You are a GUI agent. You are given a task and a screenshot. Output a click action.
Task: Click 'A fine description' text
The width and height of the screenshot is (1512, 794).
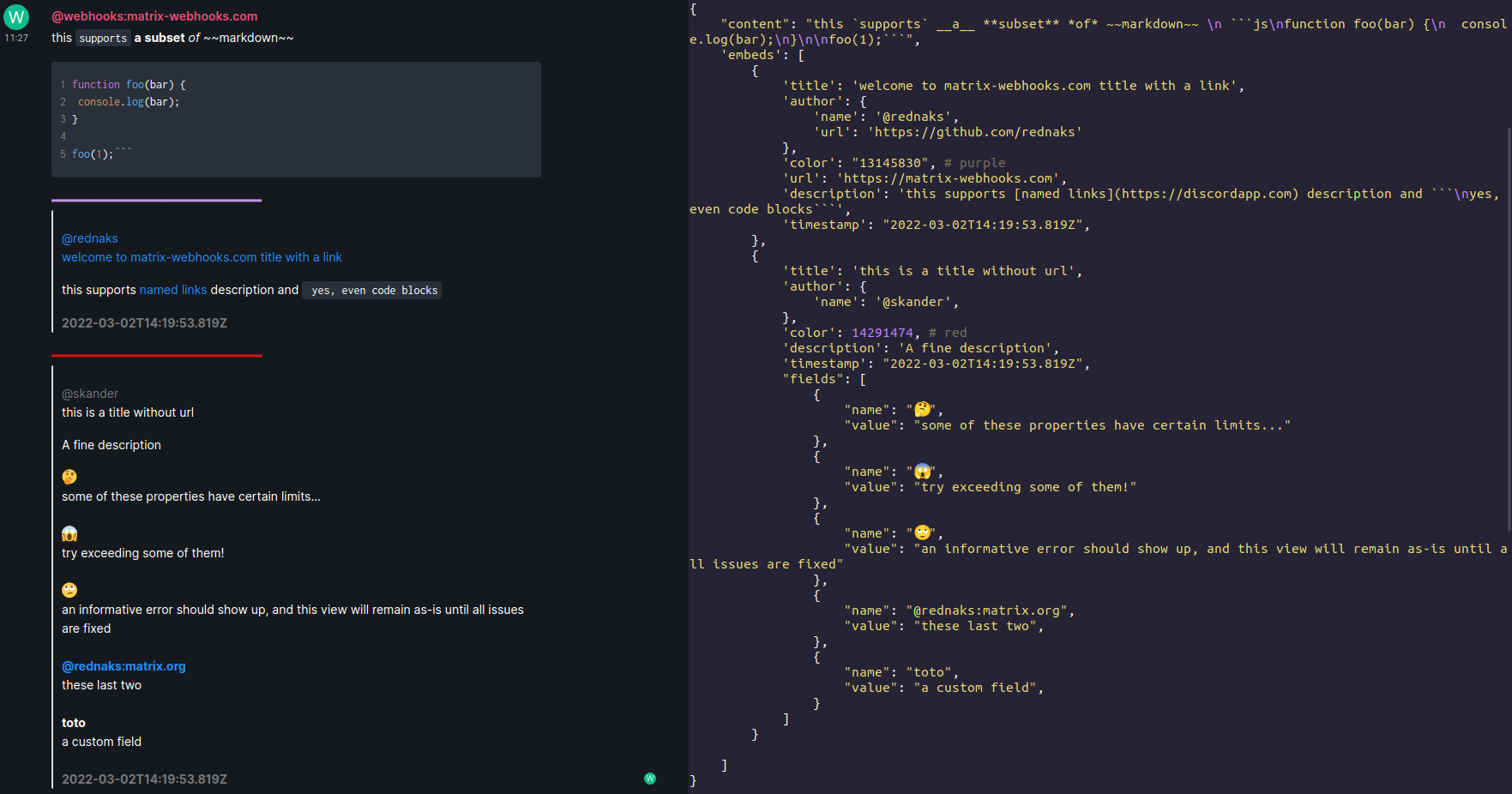(x=111, y=445)
